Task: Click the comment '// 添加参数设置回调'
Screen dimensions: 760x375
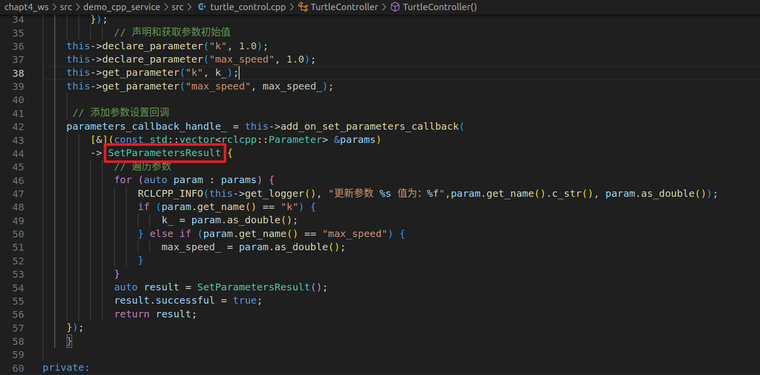Action: click(x=121, y=113)
